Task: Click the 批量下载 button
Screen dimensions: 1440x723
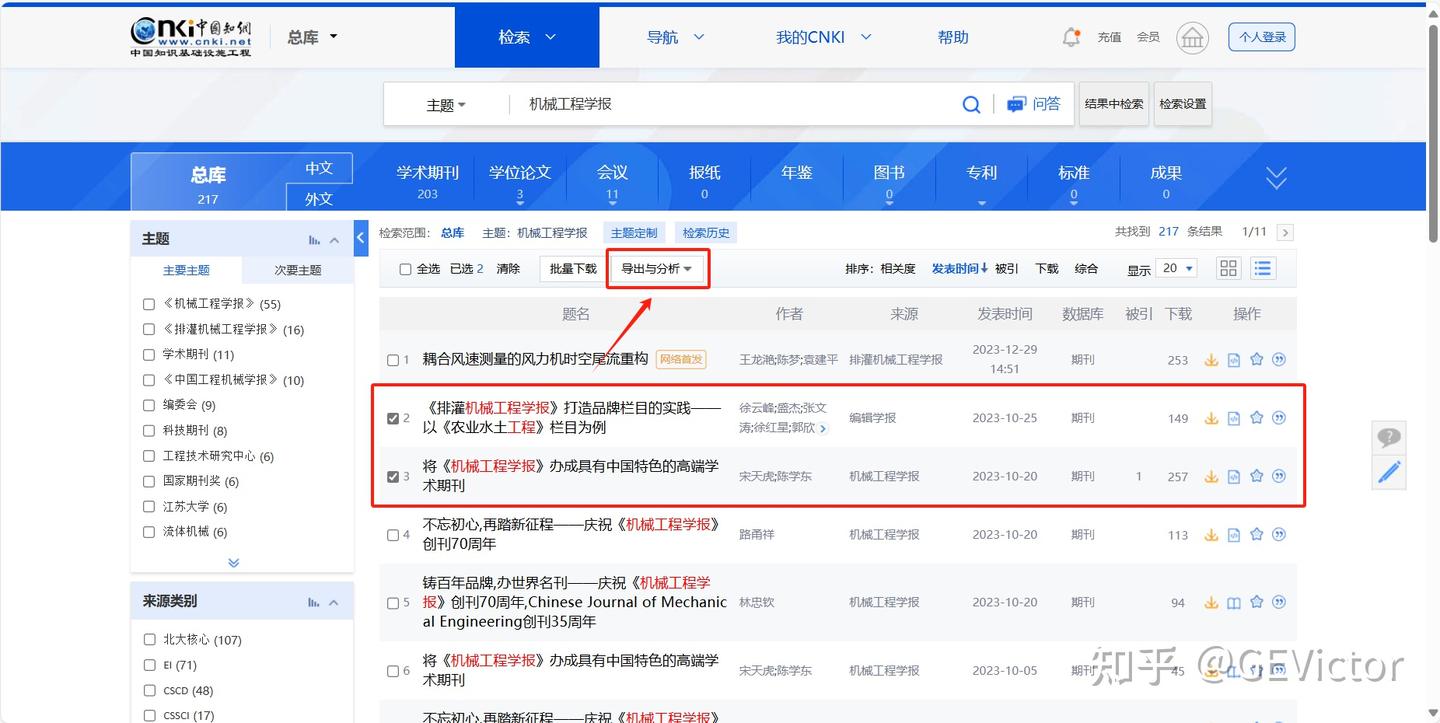Action: coord(573,269)
